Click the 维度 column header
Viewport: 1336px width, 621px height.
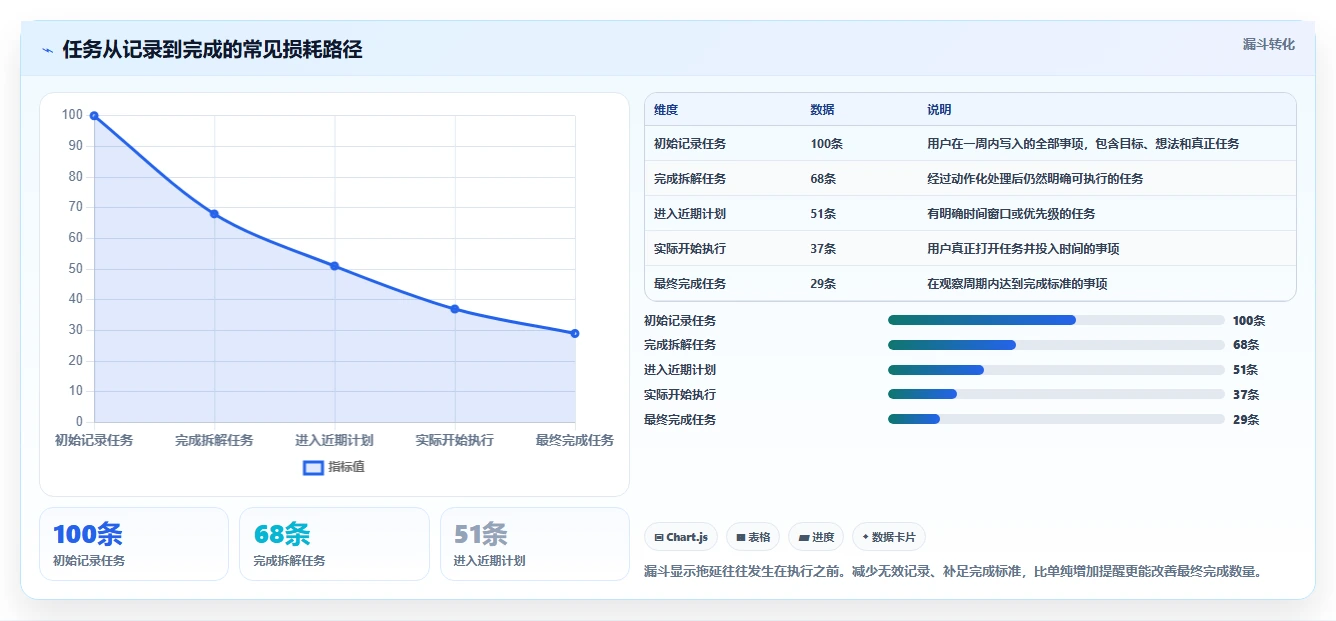pyautogui.click(x=666, y=110)
